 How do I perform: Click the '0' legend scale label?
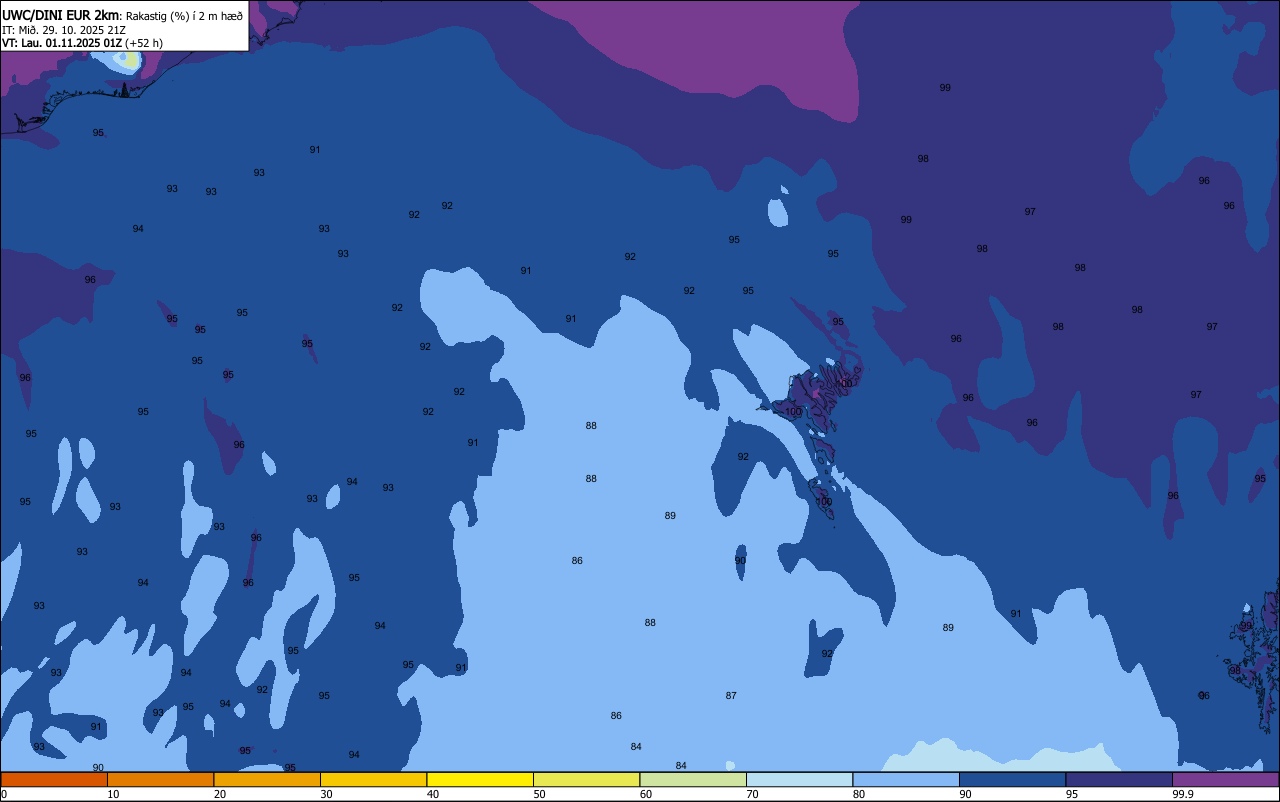pyautogui.click(x=4, y=794)
